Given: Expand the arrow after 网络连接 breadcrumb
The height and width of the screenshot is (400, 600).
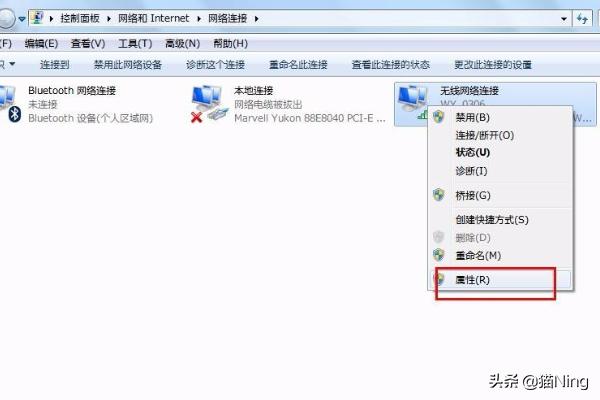Looking at the screenshot, I should [x=256, y=18].
